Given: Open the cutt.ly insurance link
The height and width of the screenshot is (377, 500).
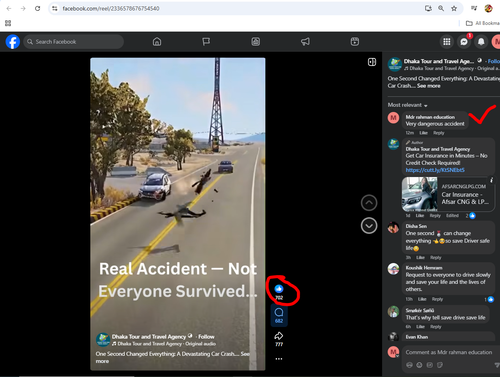Looking at the screenshot, I should tap(435, 170).
